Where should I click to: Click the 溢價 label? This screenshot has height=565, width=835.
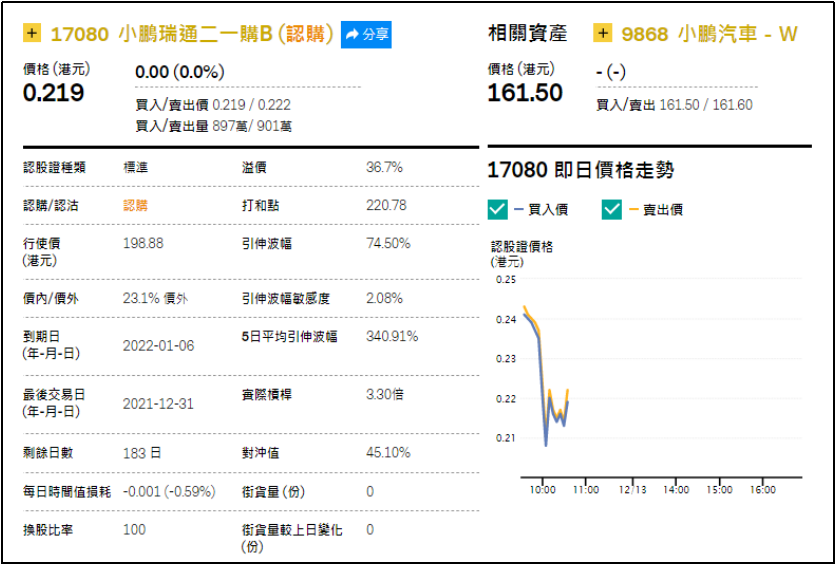pos(254,168)
